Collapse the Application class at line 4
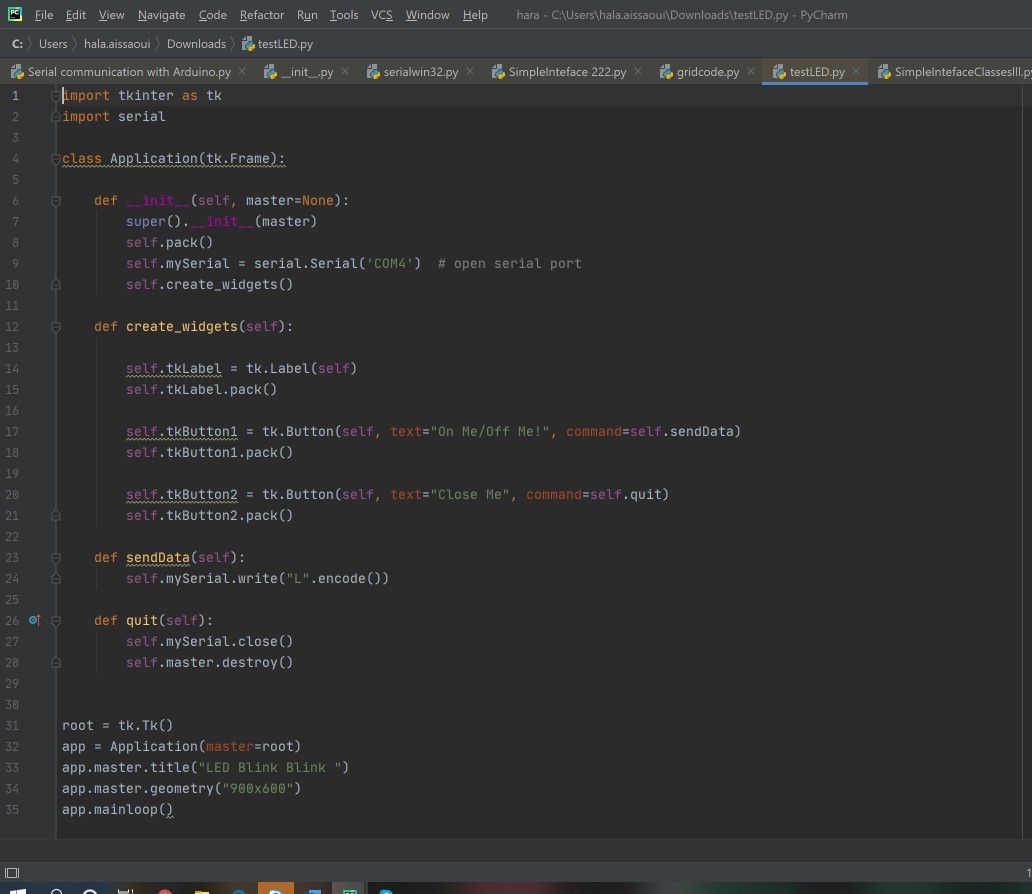 click(x=56, y=159)
